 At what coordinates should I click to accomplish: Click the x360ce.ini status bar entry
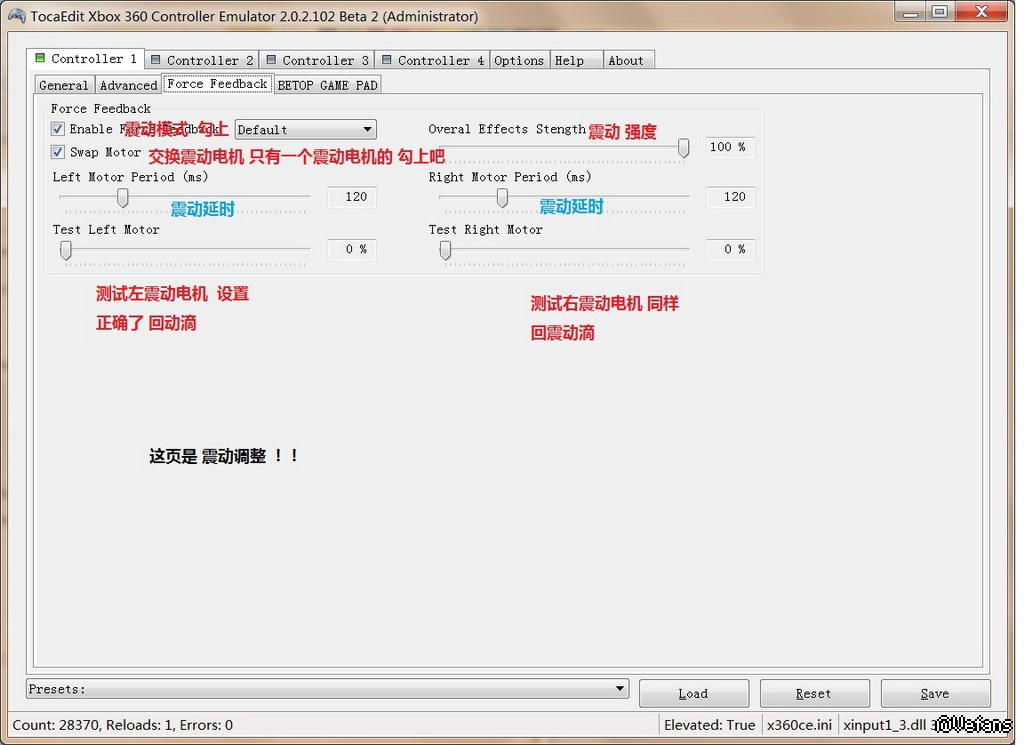tap(799, 725)
